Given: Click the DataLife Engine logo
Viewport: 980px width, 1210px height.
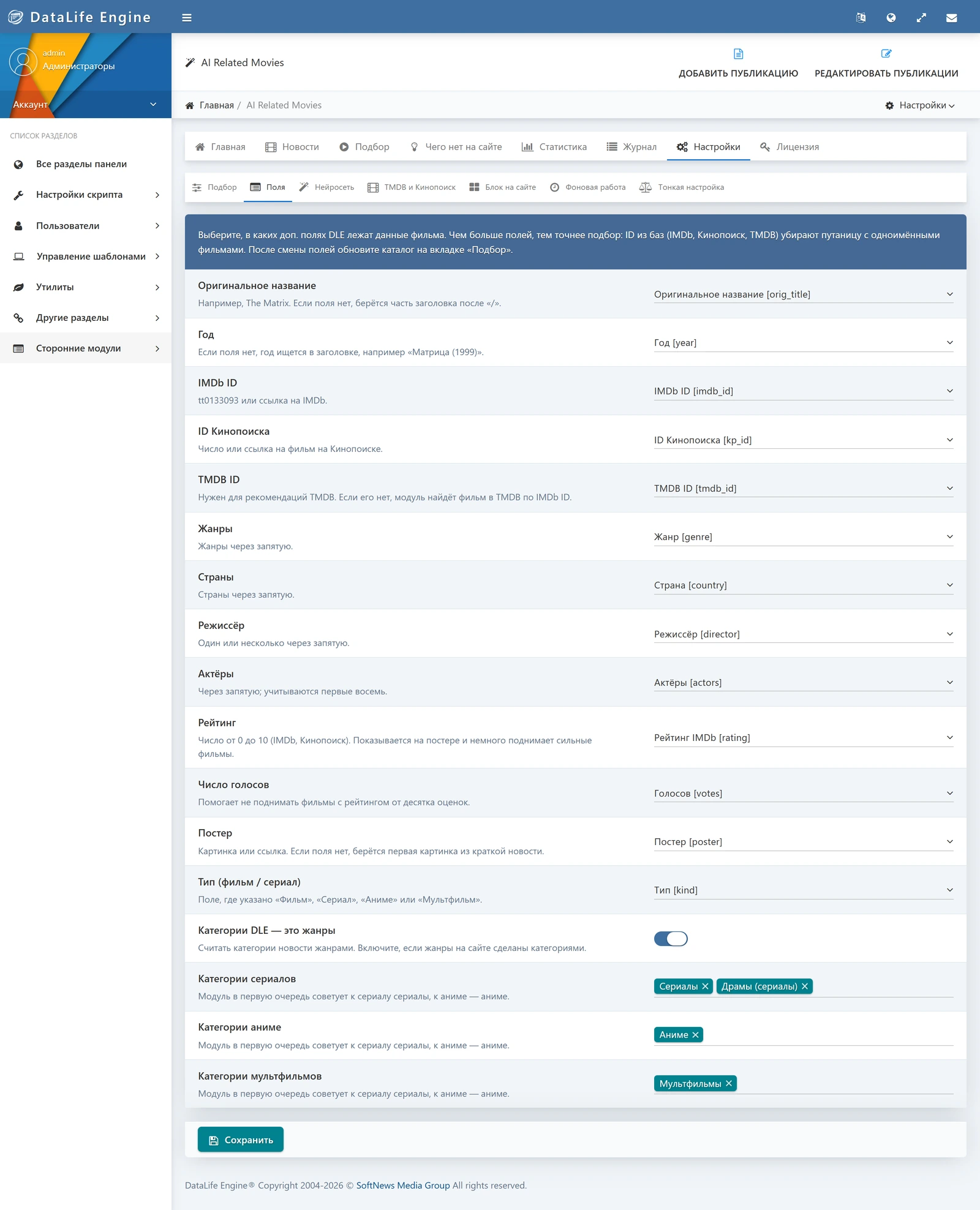Looking at the screenshot, I should [x=79, y=17].
